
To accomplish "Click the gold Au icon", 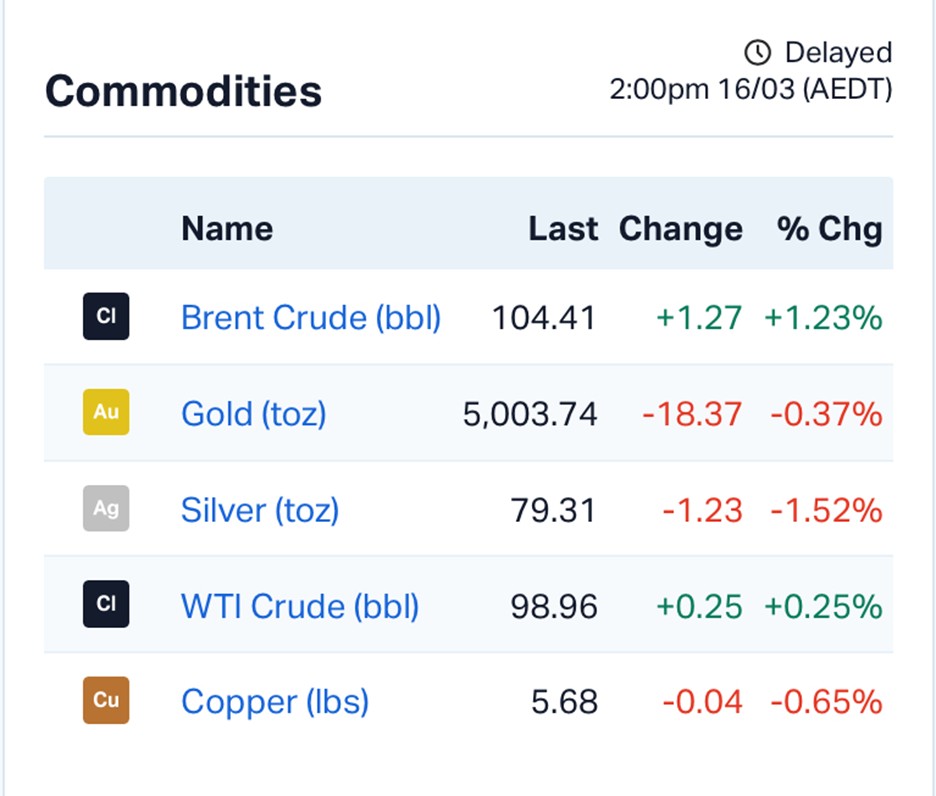I will [106, 412].
